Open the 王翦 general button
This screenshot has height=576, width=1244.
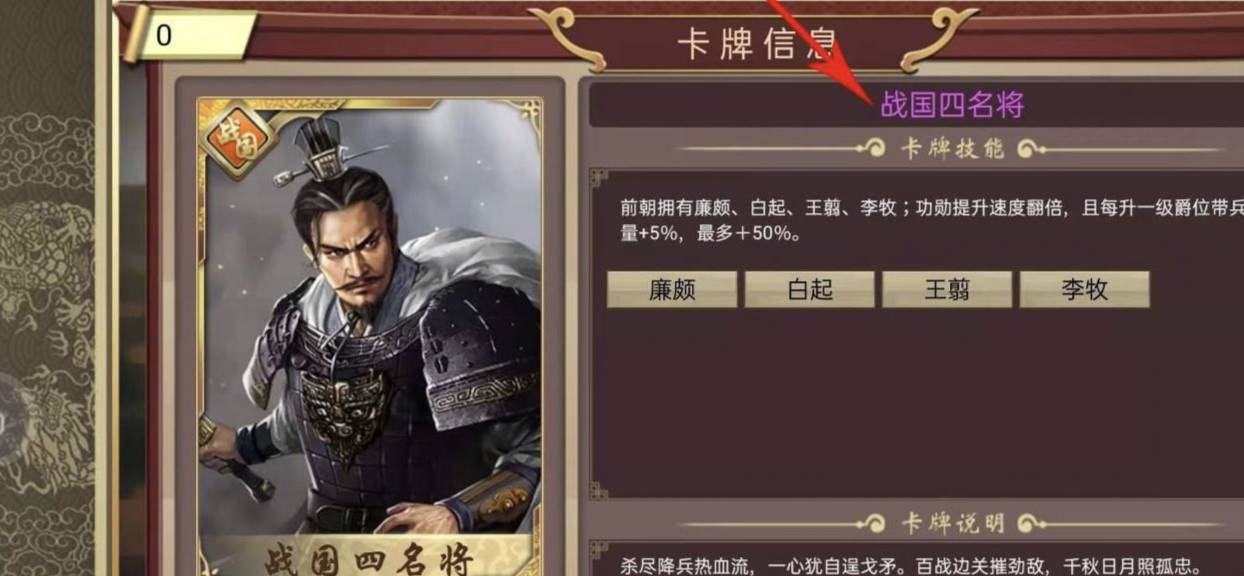(x=947, y=290)
